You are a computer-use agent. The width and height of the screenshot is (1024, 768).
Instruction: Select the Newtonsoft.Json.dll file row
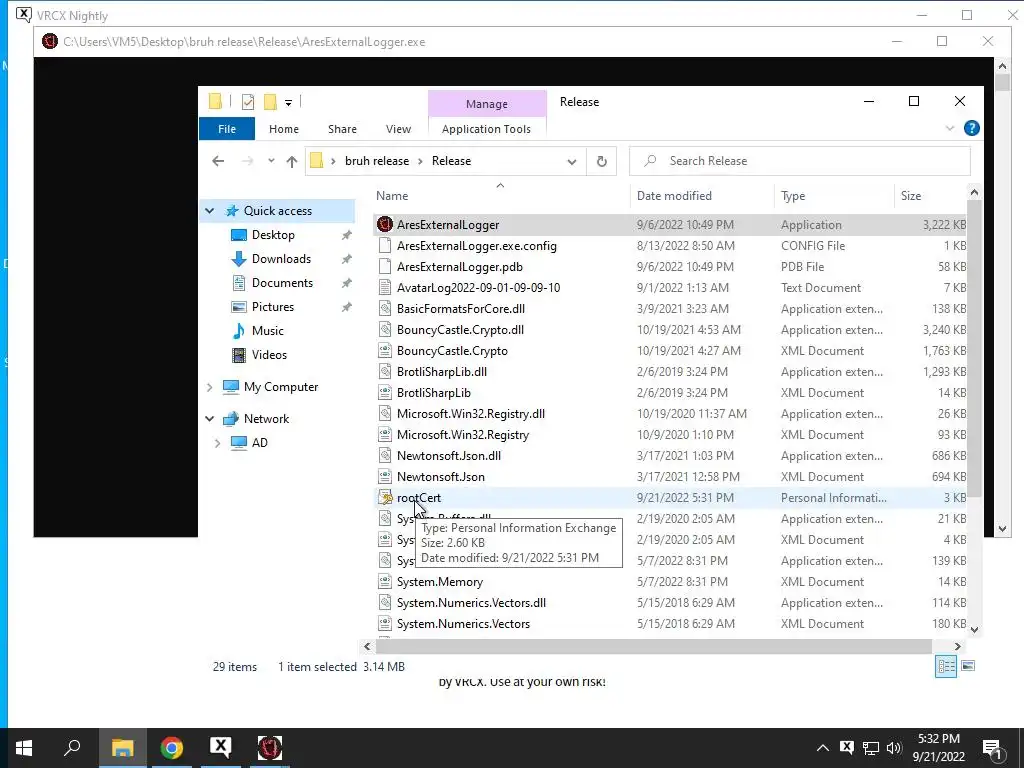click(x=671, y=456)
